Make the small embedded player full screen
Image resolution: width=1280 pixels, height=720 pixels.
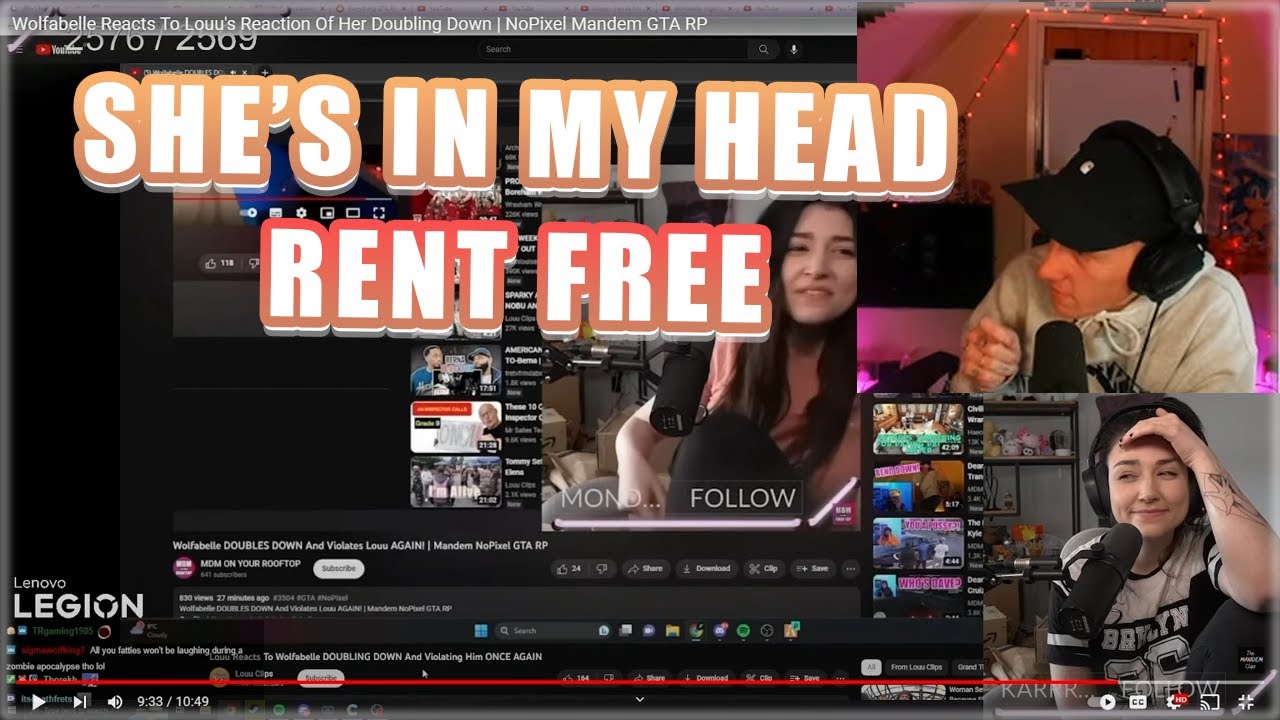click(x=379, y=212)
